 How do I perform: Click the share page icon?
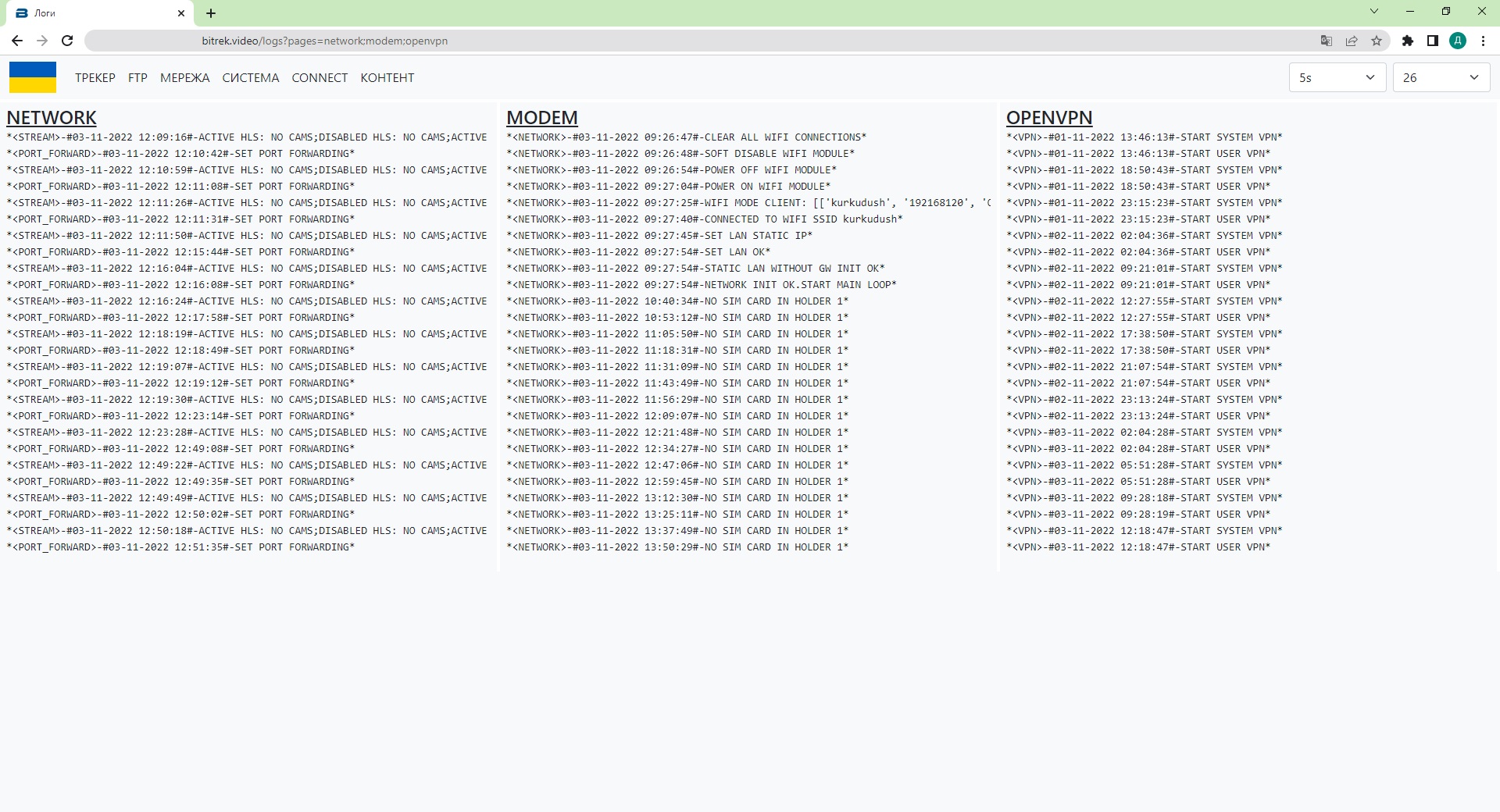tap(1351, 41)
